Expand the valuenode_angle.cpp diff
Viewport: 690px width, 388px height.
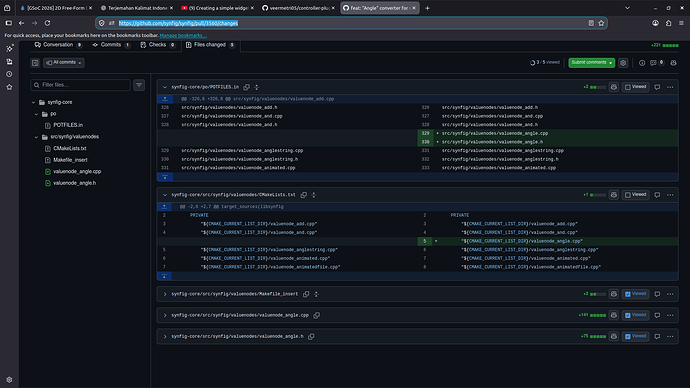pos(165,315)
